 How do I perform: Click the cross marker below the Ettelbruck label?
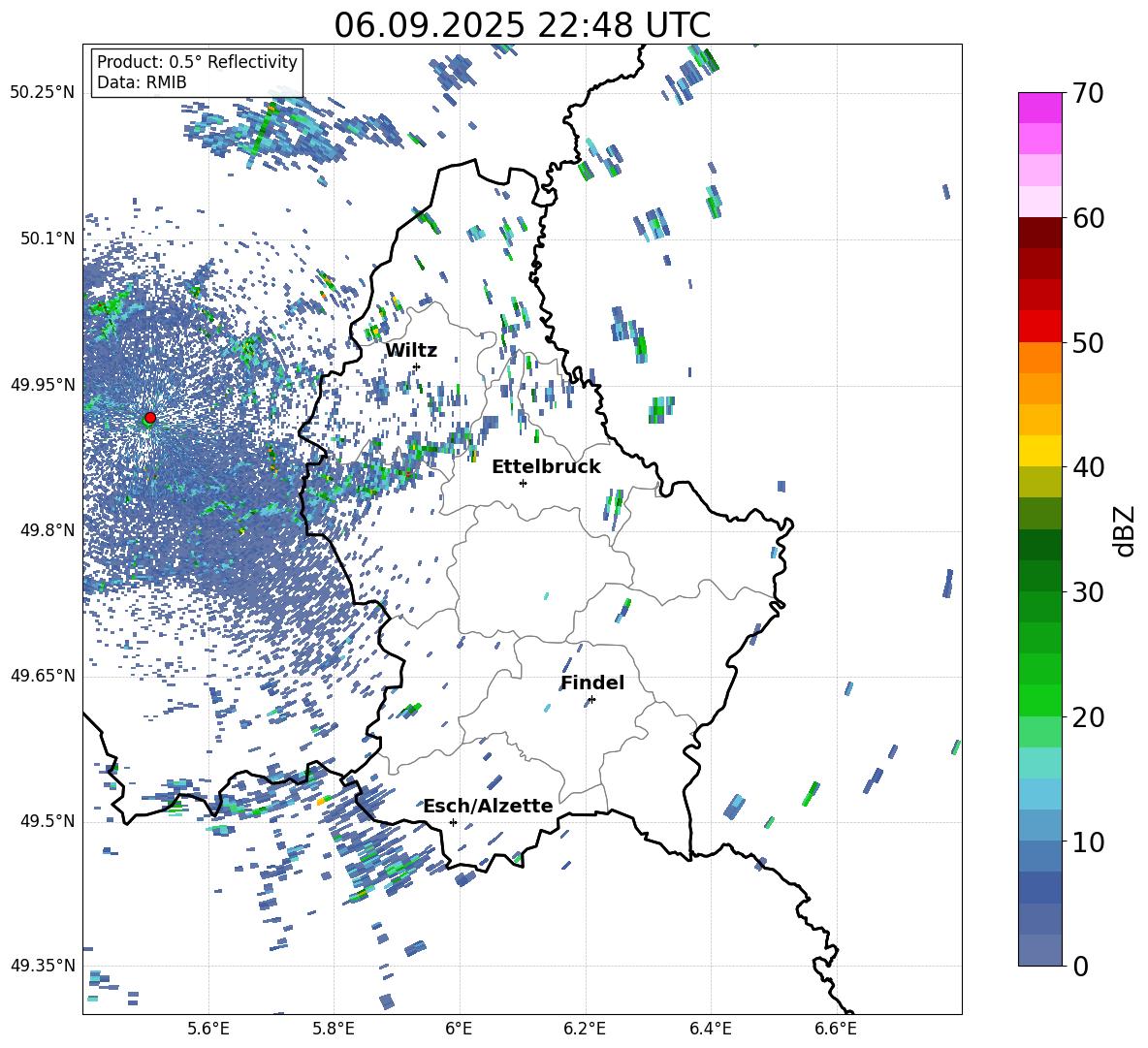click(x=523, y=483)
